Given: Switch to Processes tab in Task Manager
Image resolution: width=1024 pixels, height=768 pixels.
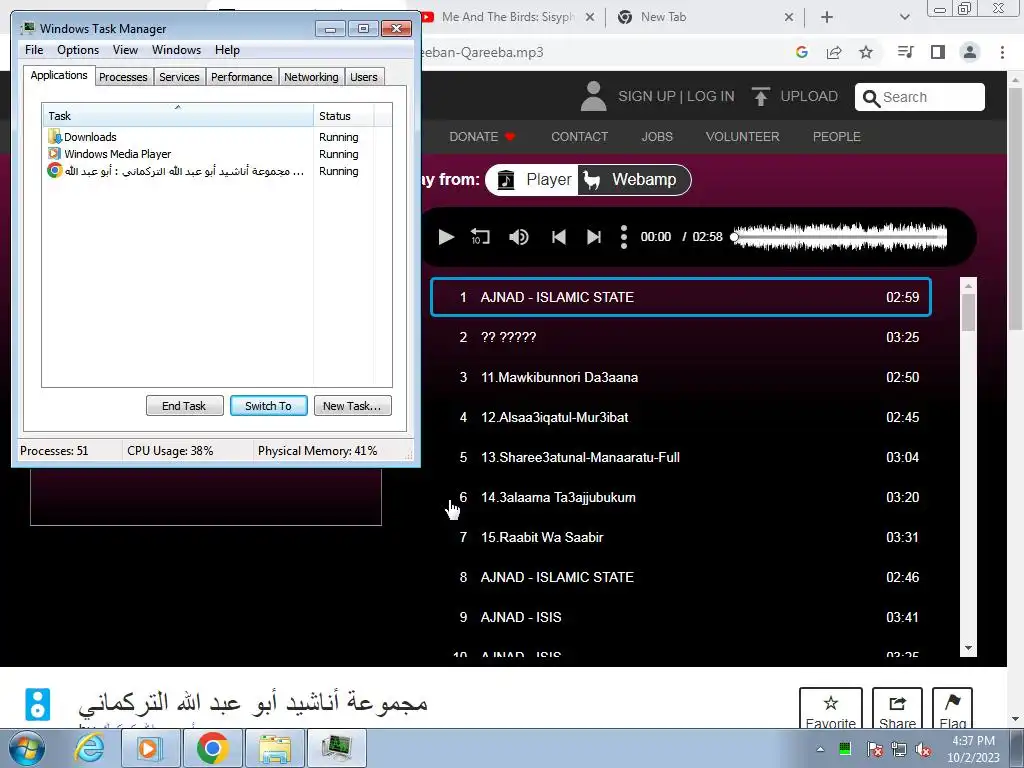Looking at the screenshot, I should pyautogui.click(x=123, y=77).
